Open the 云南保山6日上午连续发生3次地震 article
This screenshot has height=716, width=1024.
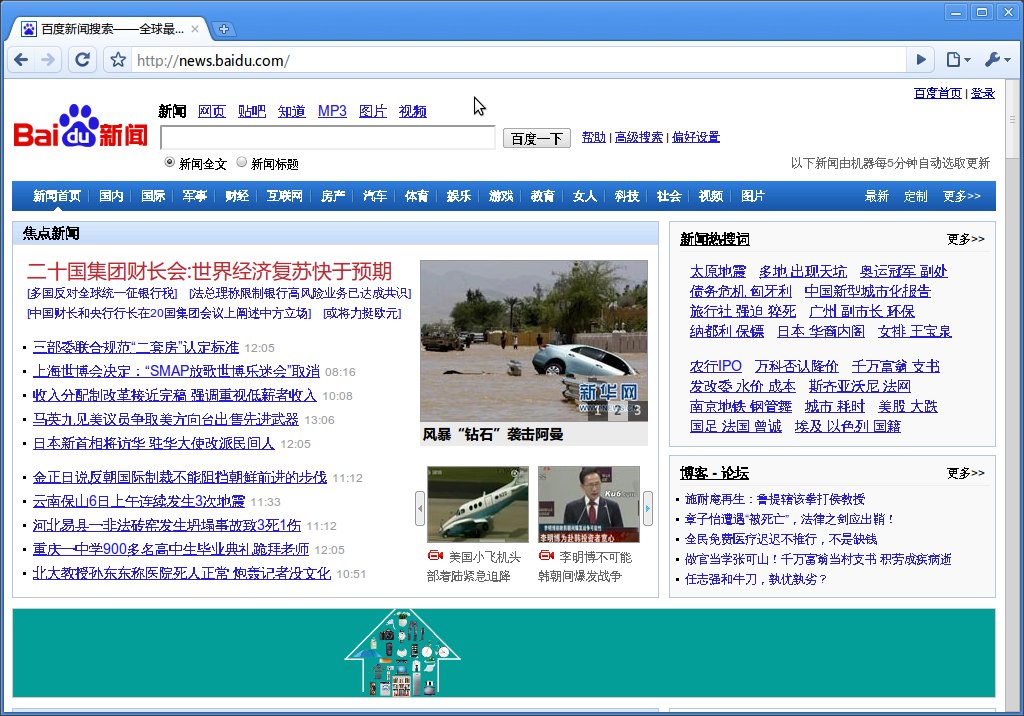[139, 501]
